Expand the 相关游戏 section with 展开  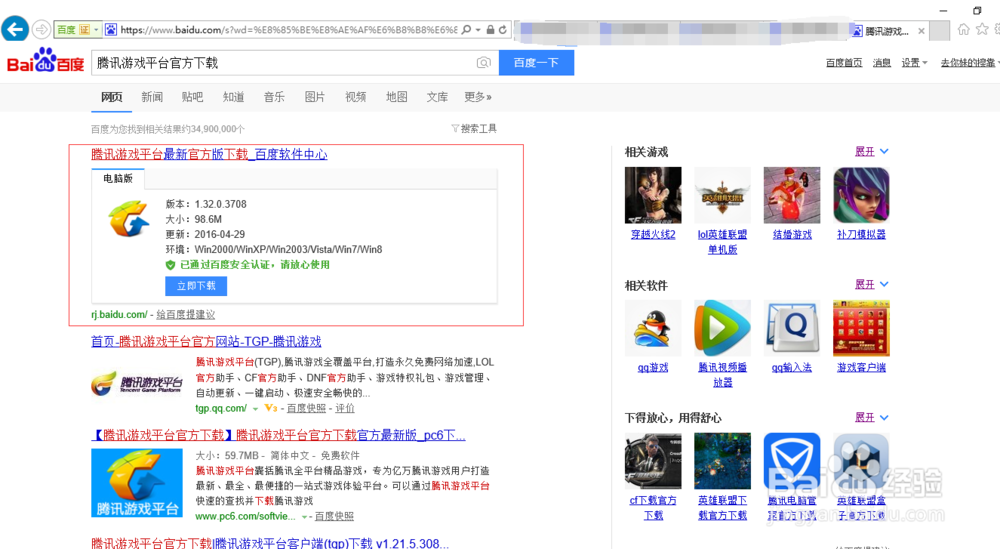(x=871, y=152)
